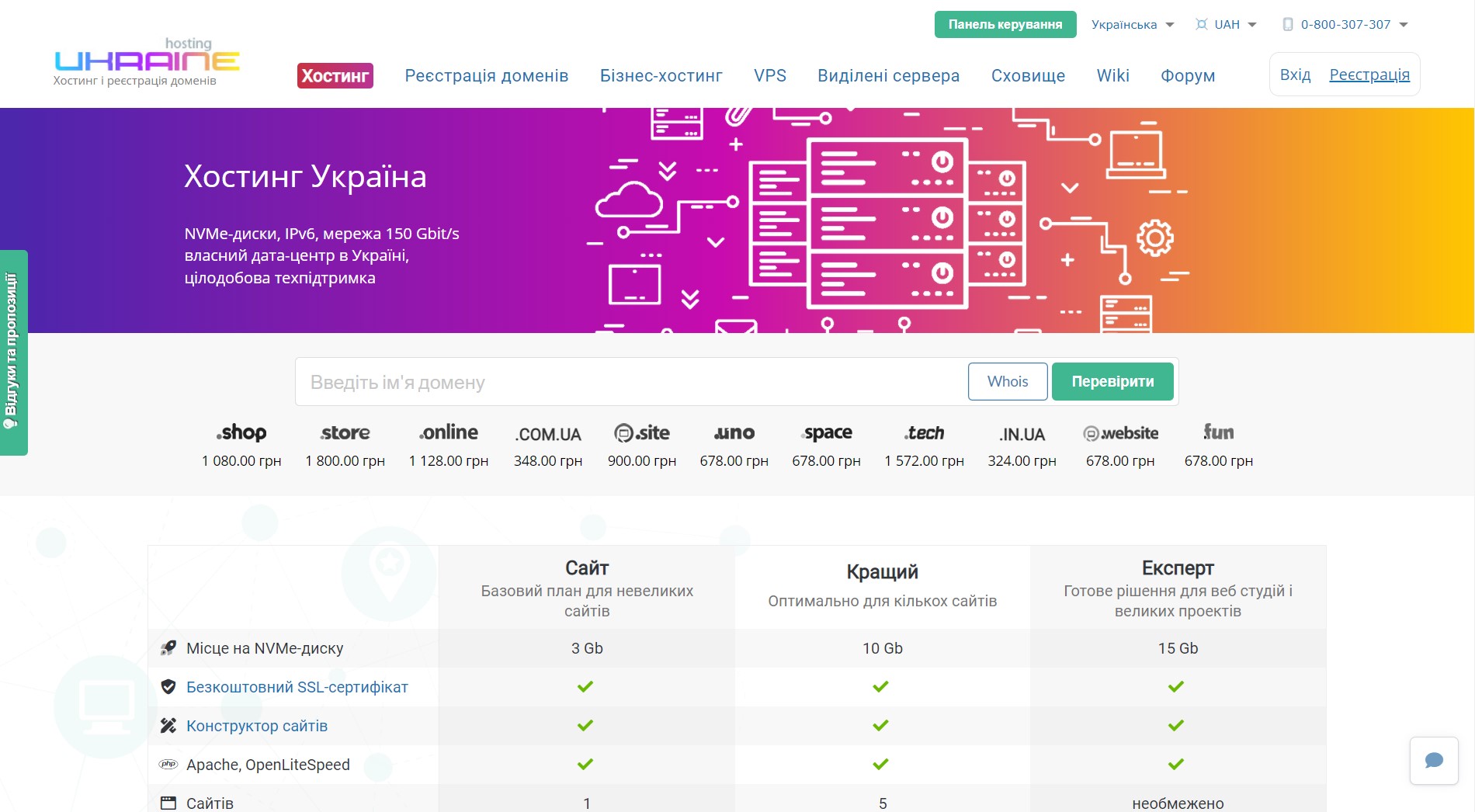Choose the .site domain zone logo

tap(642, 433)
